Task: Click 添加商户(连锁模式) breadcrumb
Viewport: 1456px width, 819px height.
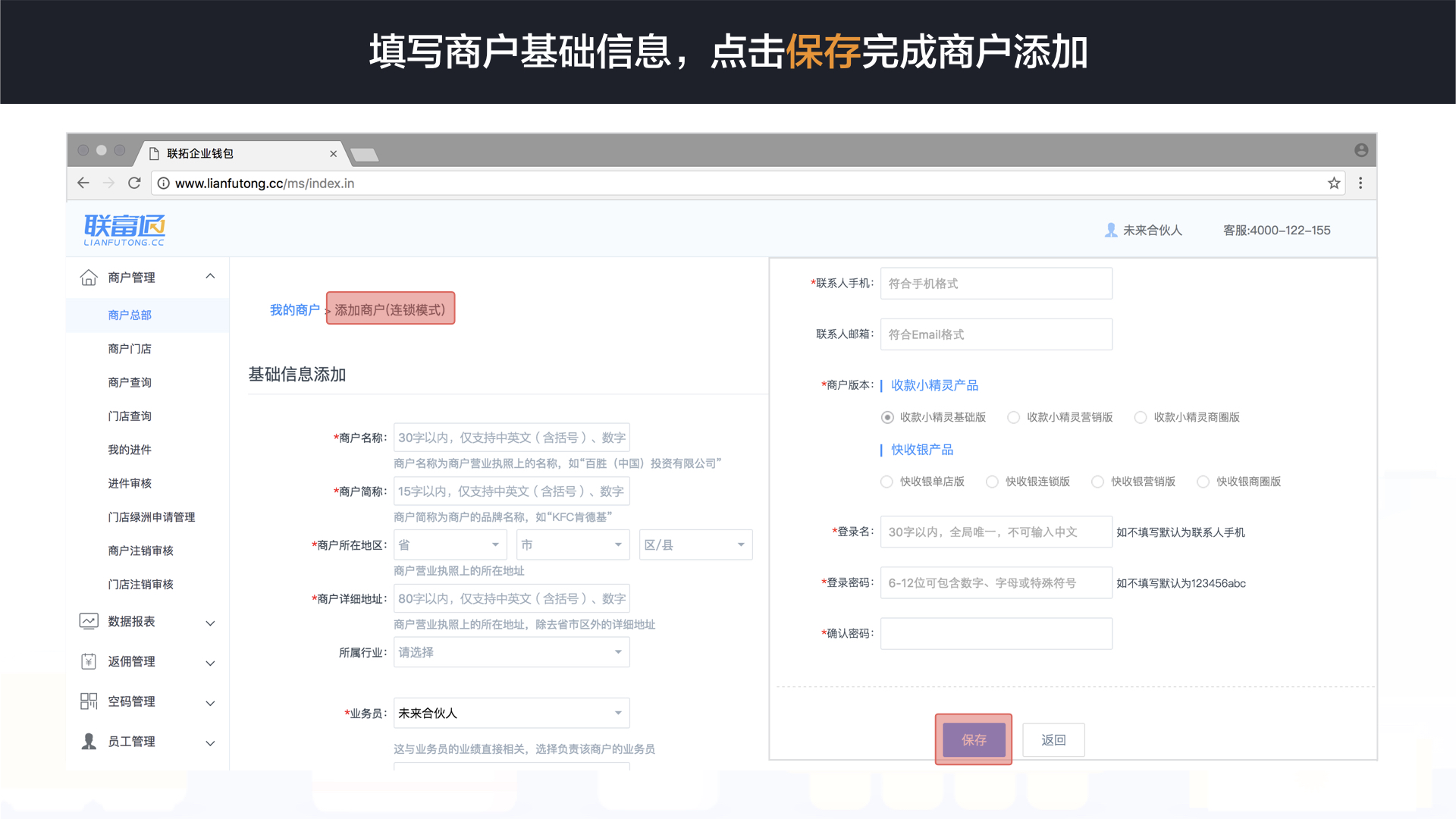Action: [x=390, y=309]
